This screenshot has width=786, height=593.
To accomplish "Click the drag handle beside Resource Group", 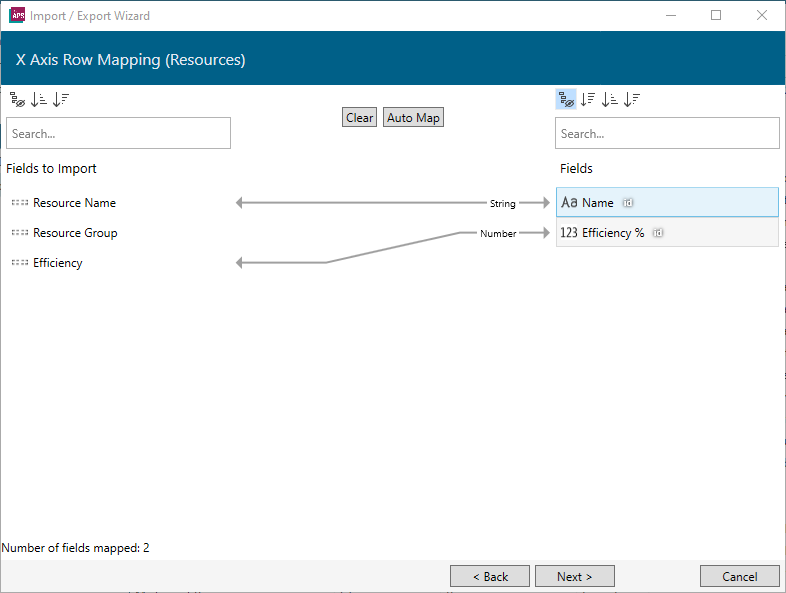I will tap(20, 233).
